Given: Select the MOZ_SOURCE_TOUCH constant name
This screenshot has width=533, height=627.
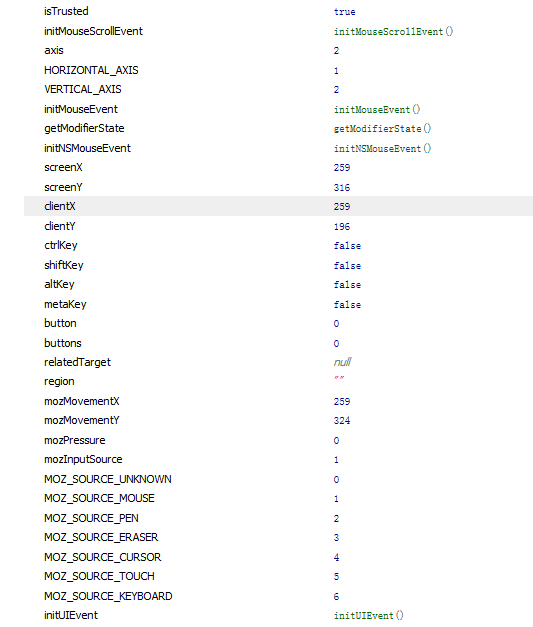Looking at the screenshot, I should (x=99, y=576).
